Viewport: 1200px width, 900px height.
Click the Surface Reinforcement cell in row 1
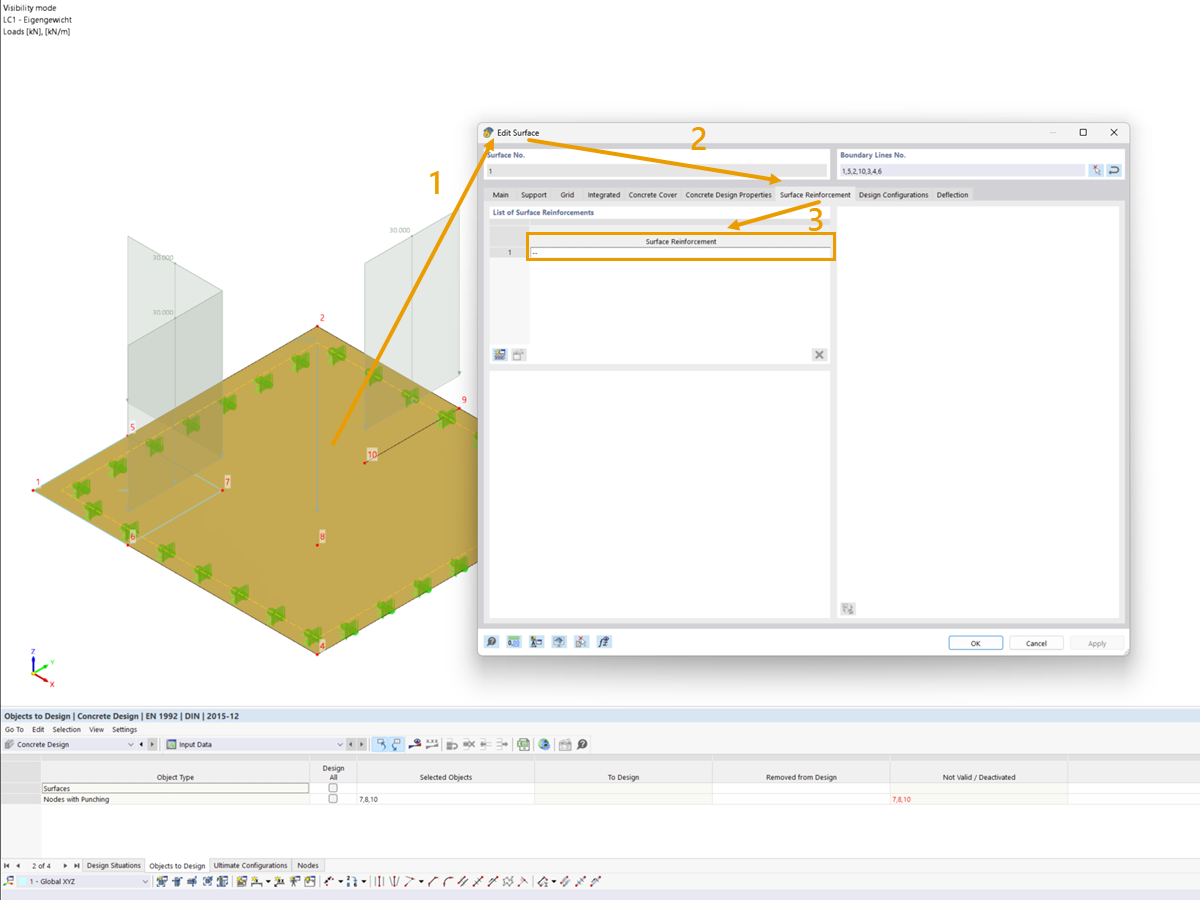point(680,253)
